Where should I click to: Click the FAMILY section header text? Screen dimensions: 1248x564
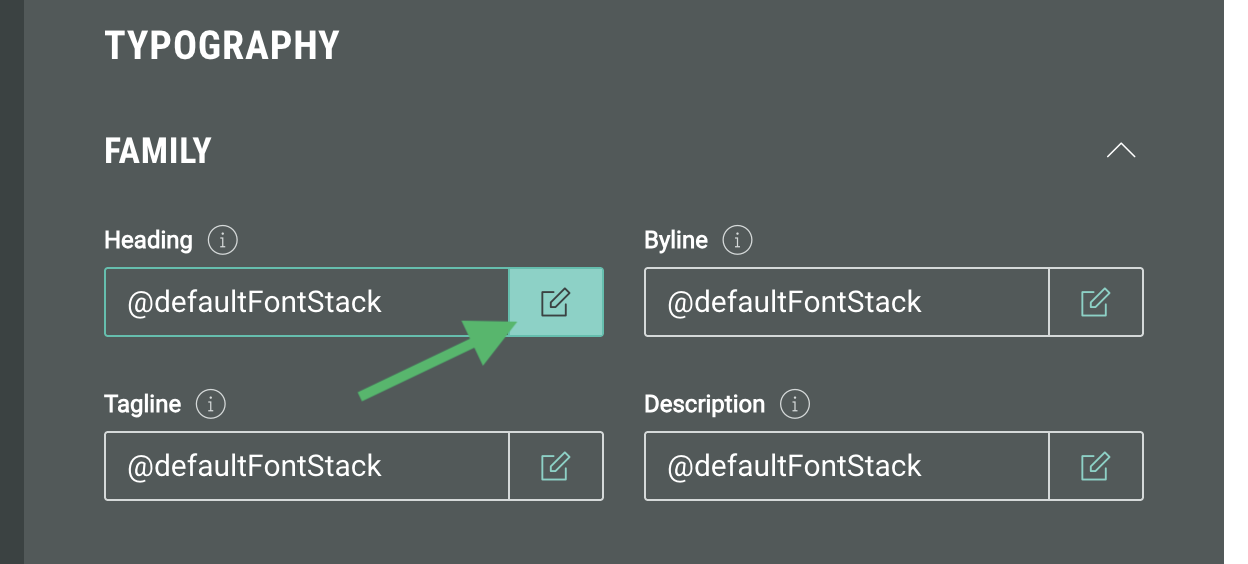pos(158,151)
